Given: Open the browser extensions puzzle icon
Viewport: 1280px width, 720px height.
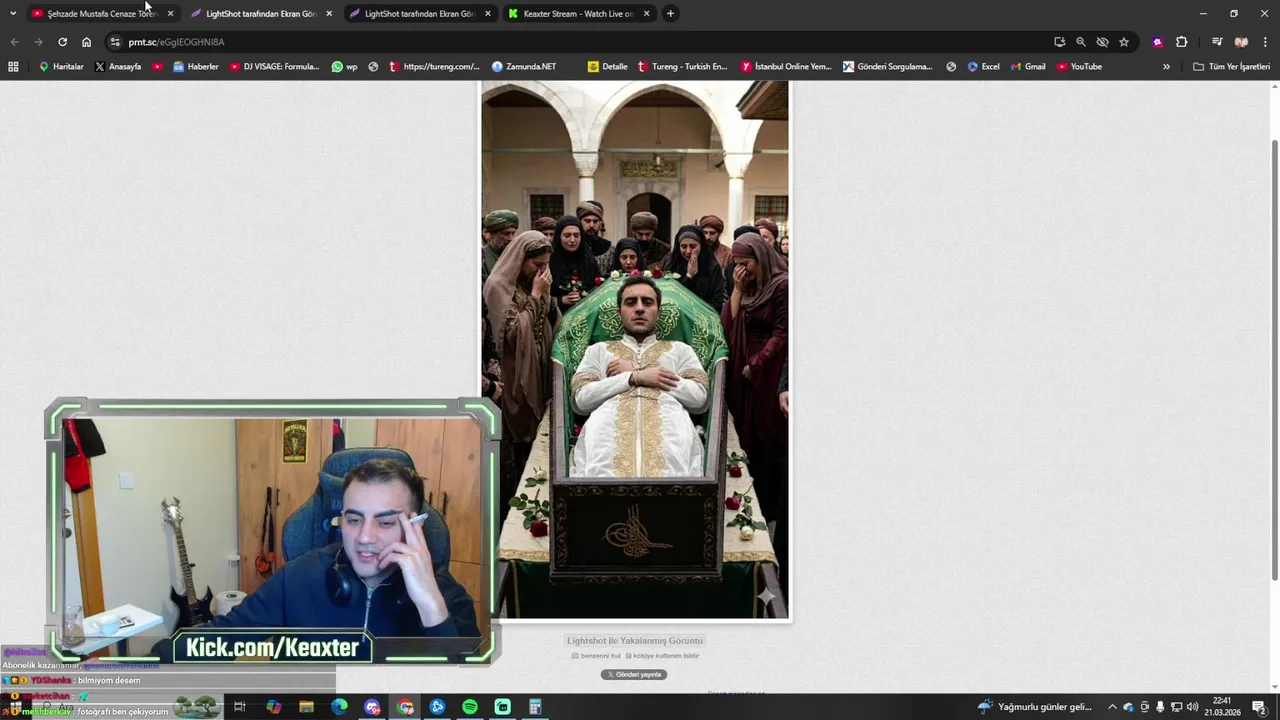Looking at the screenshot, I should tap(1182, 42).
